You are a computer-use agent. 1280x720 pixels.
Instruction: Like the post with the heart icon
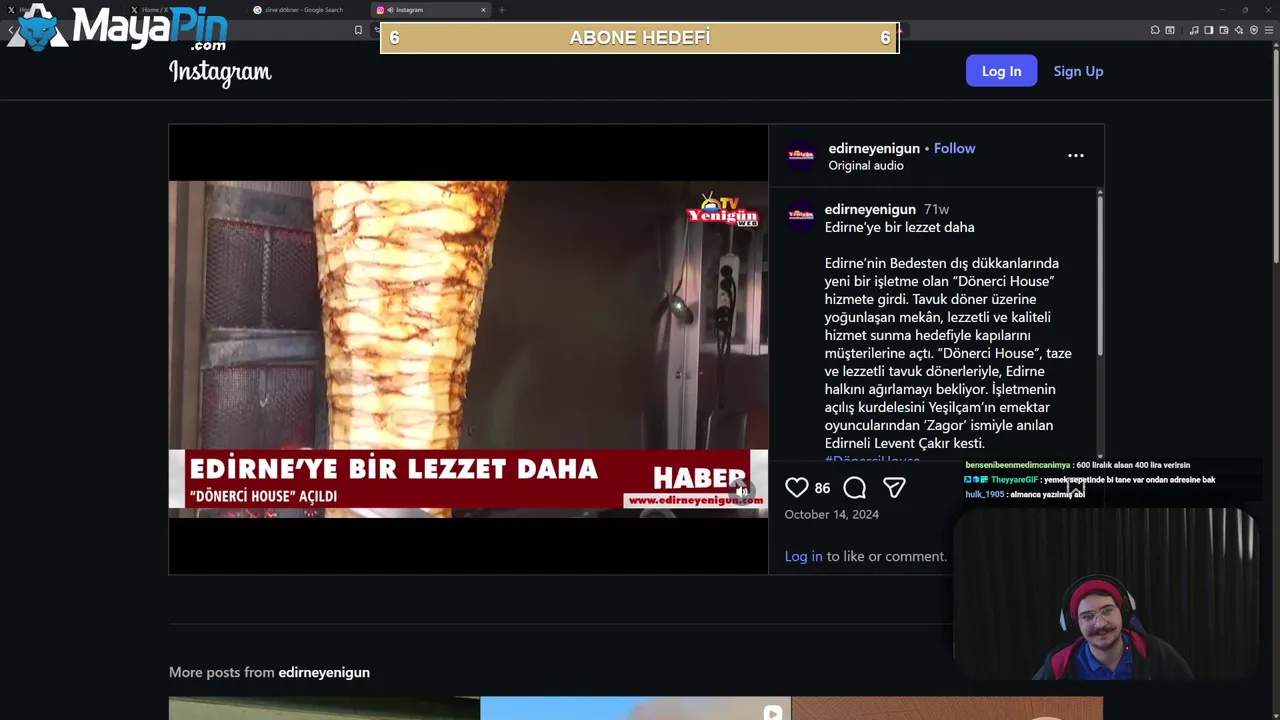pyautogui.click(x=796, y=487)
